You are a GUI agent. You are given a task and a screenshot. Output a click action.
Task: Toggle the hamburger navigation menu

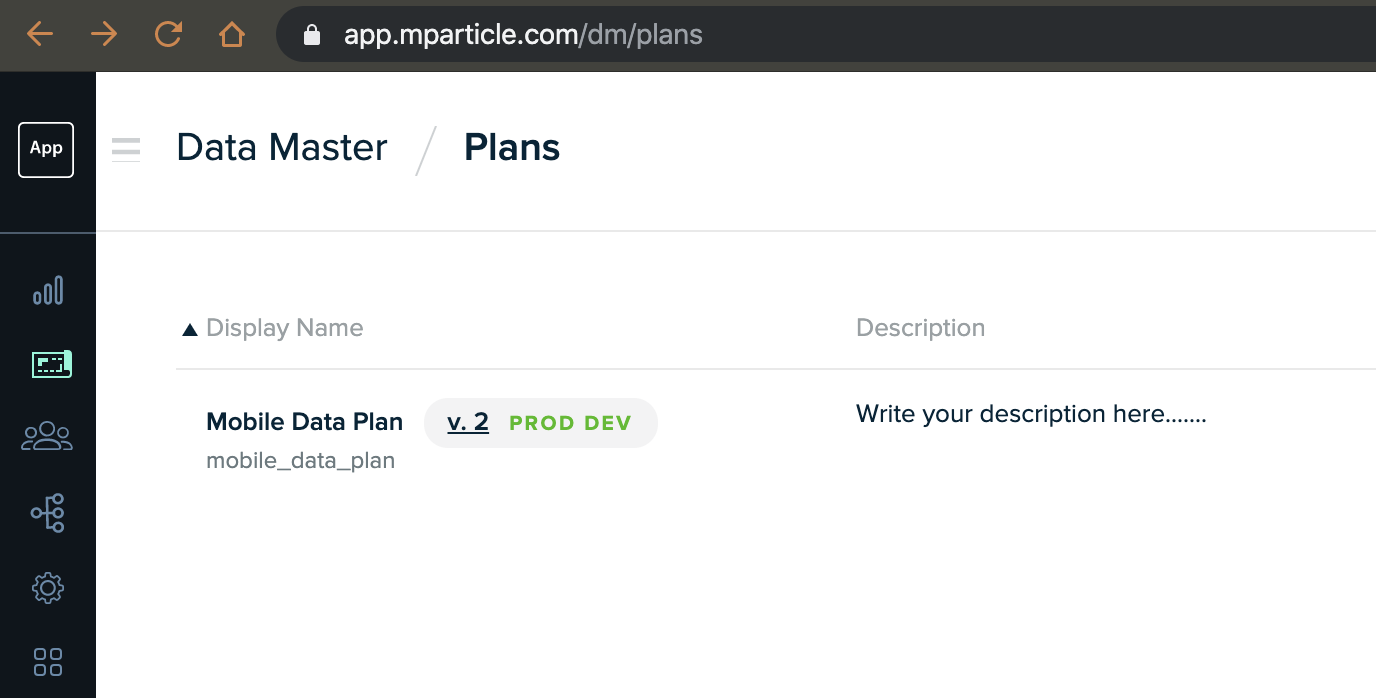pos(126,149)
